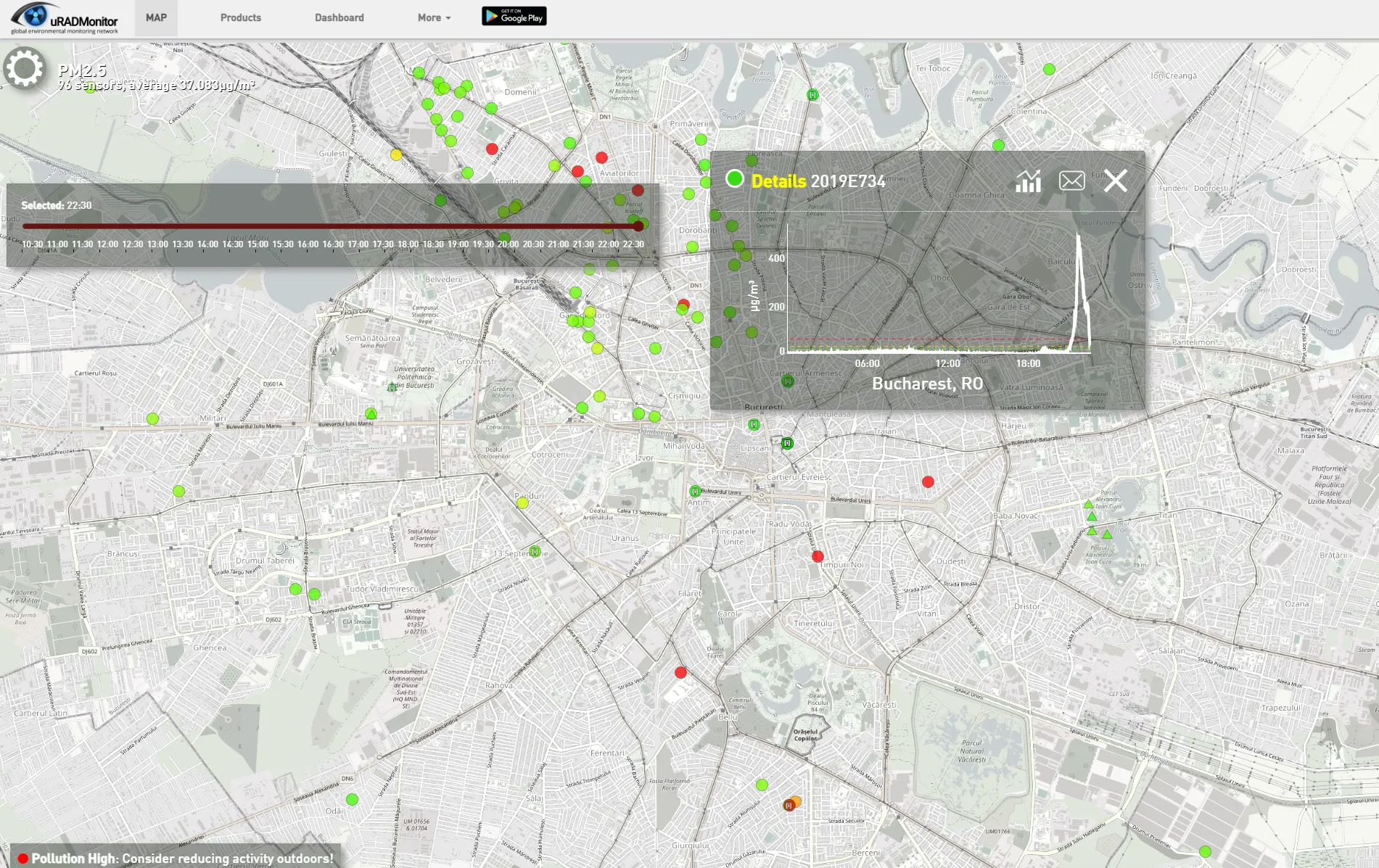
Task: Click the envelope message icon in Details
Action: [x=1071, y=181]
